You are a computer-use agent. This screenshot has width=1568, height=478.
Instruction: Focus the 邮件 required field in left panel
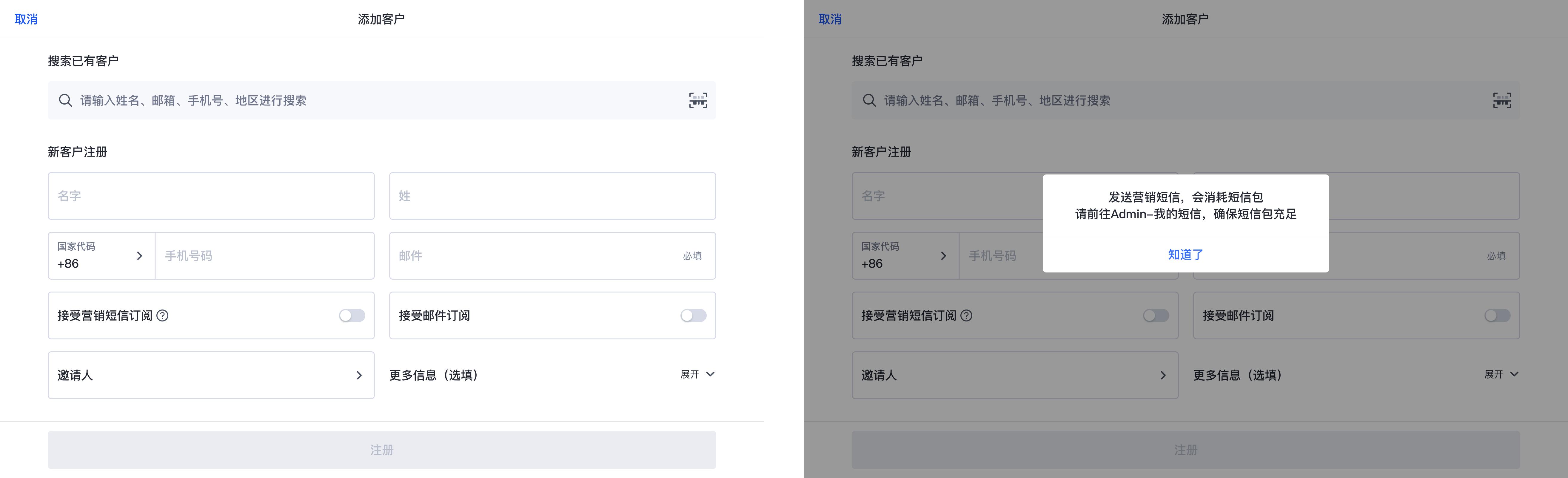click(553, 256)
